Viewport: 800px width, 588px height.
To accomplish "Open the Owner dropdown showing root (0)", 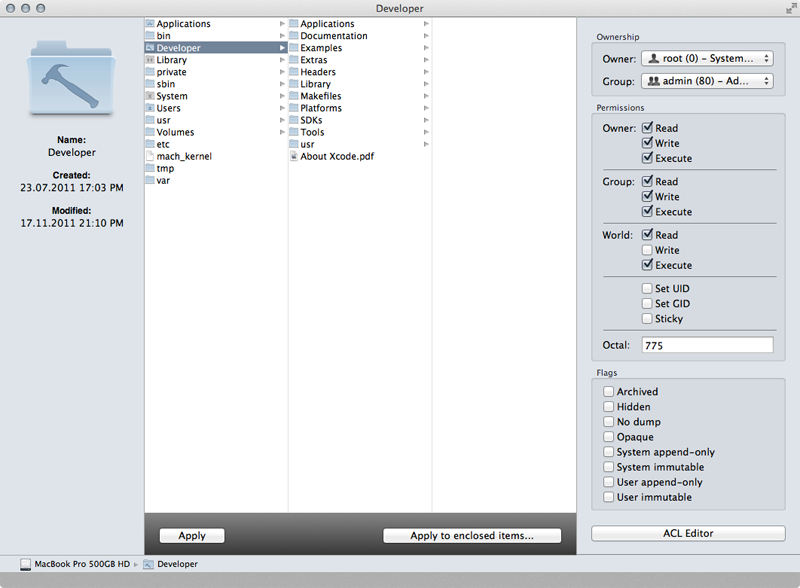I will tap(707, 59).
